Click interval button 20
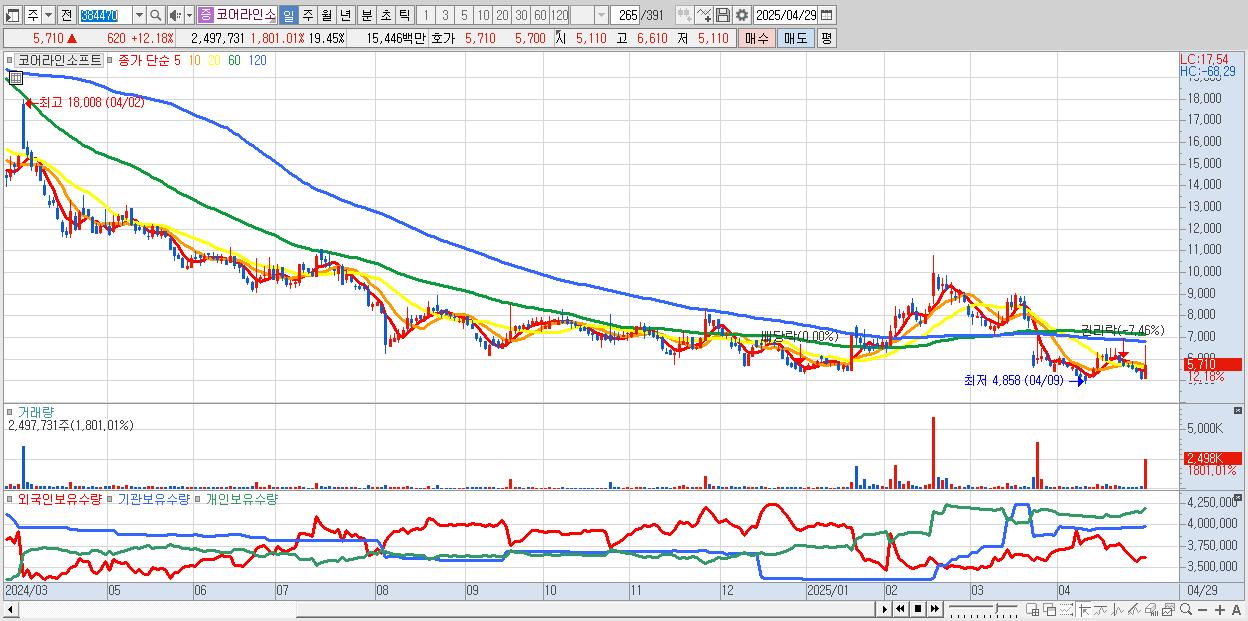 coord(502,16)
